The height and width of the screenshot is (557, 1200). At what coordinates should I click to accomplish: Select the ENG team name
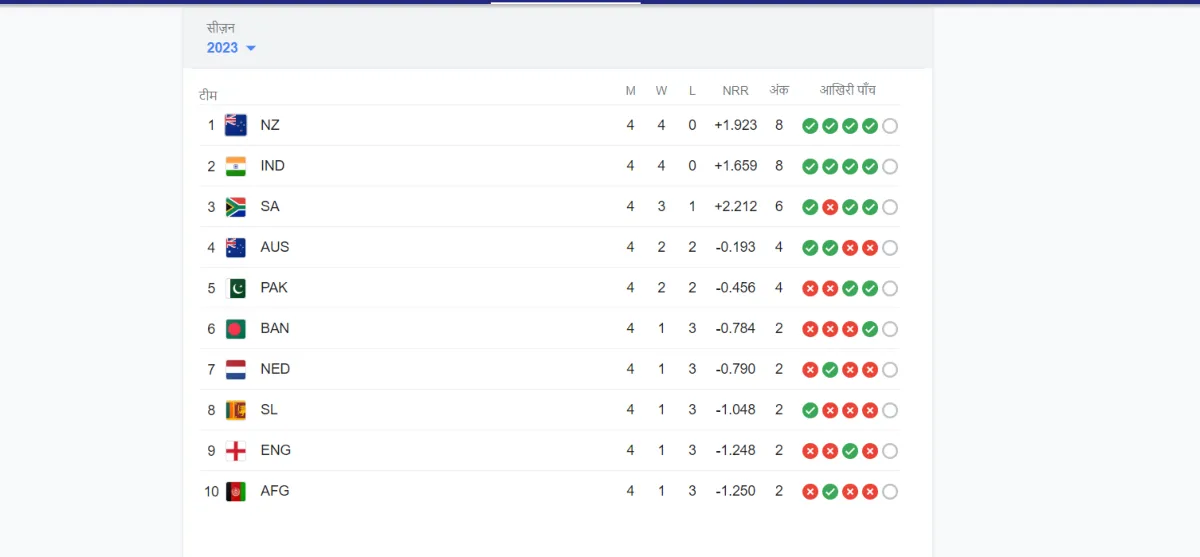click(276, 450)
